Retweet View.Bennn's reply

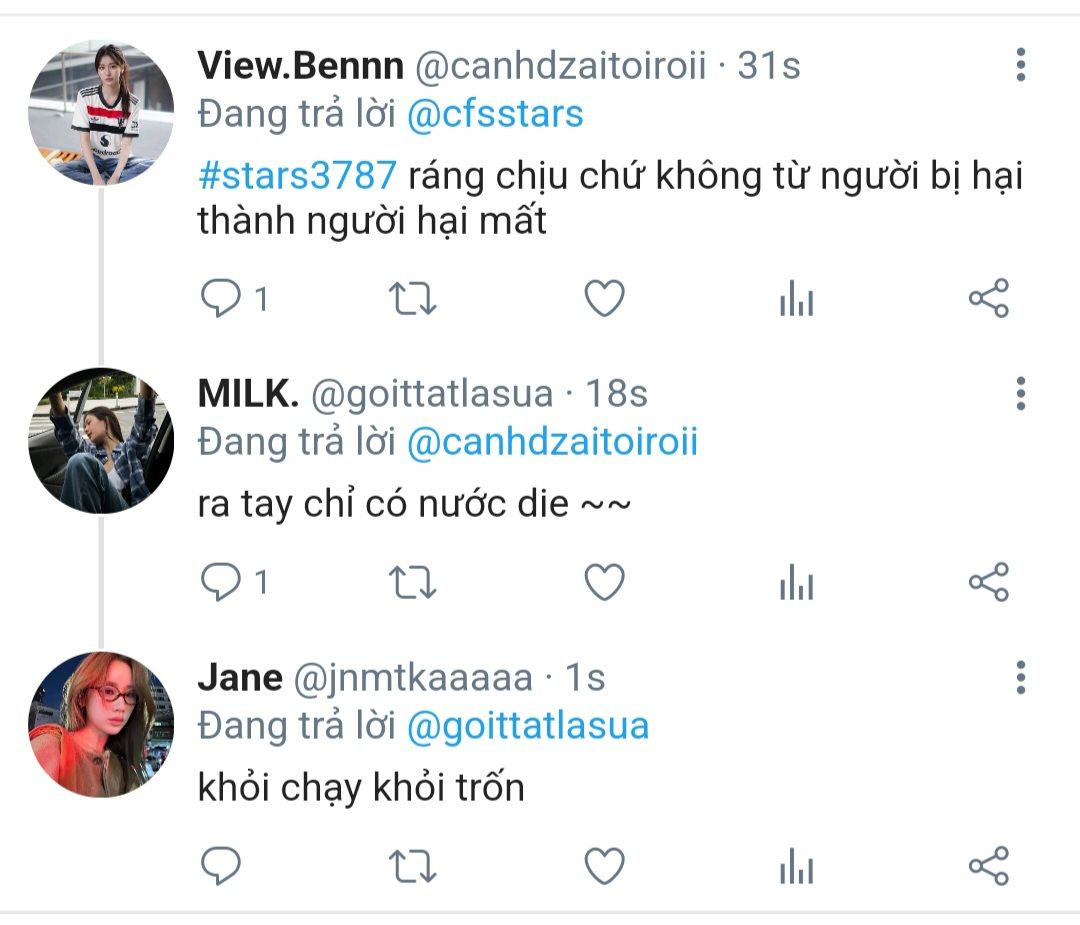pos(411,299)
